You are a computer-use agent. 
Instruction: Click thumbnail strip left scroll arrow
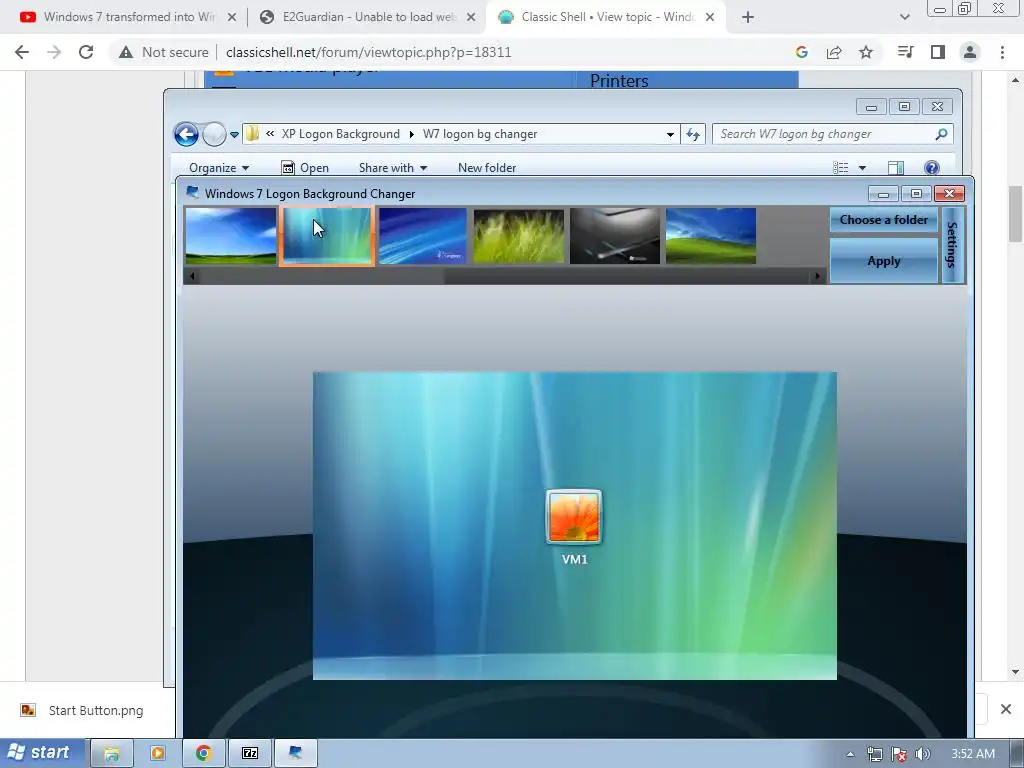coord(192,276)
